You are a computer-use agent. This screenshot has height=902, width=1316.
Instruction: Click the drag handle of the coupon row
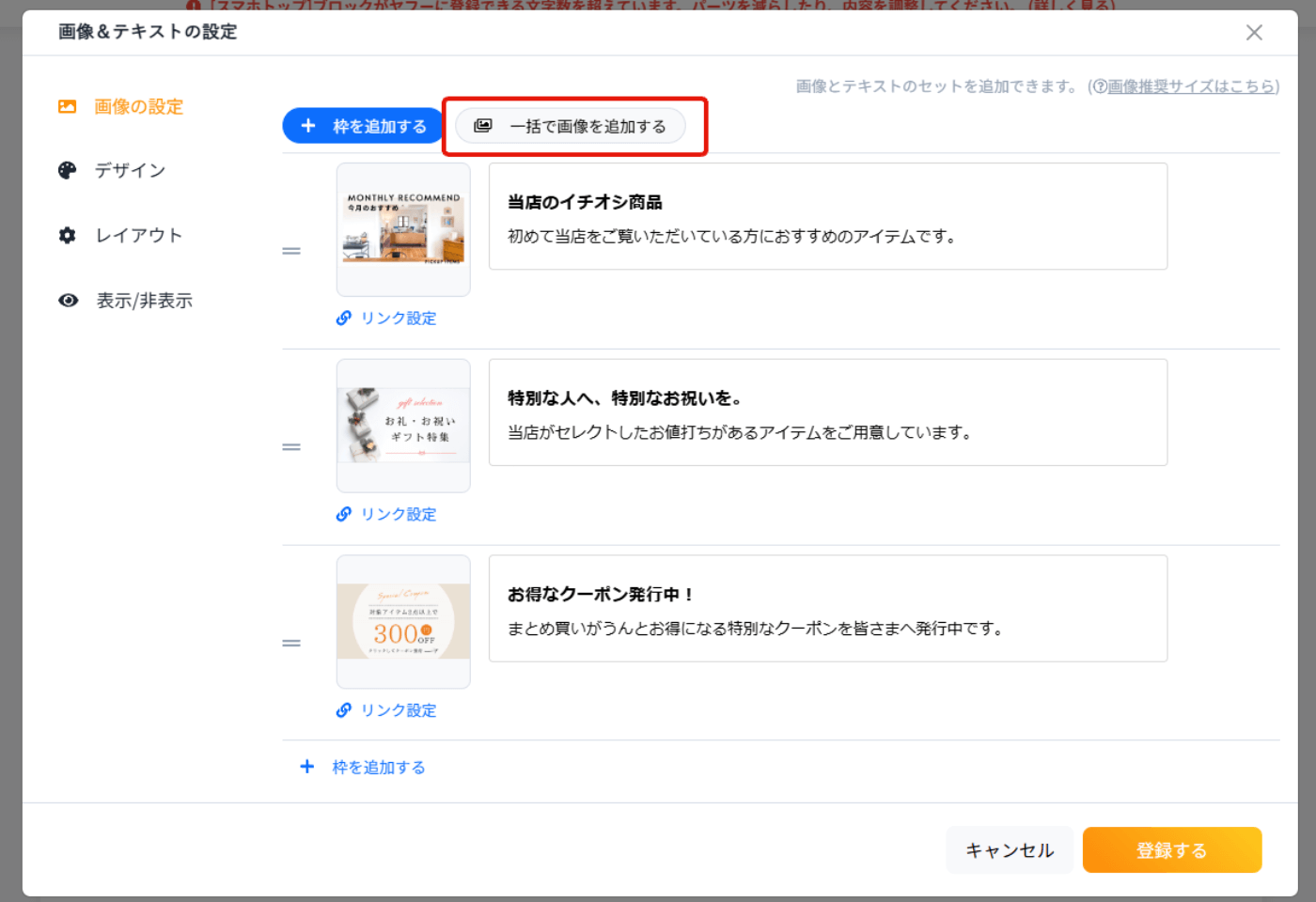click(291, 644)
